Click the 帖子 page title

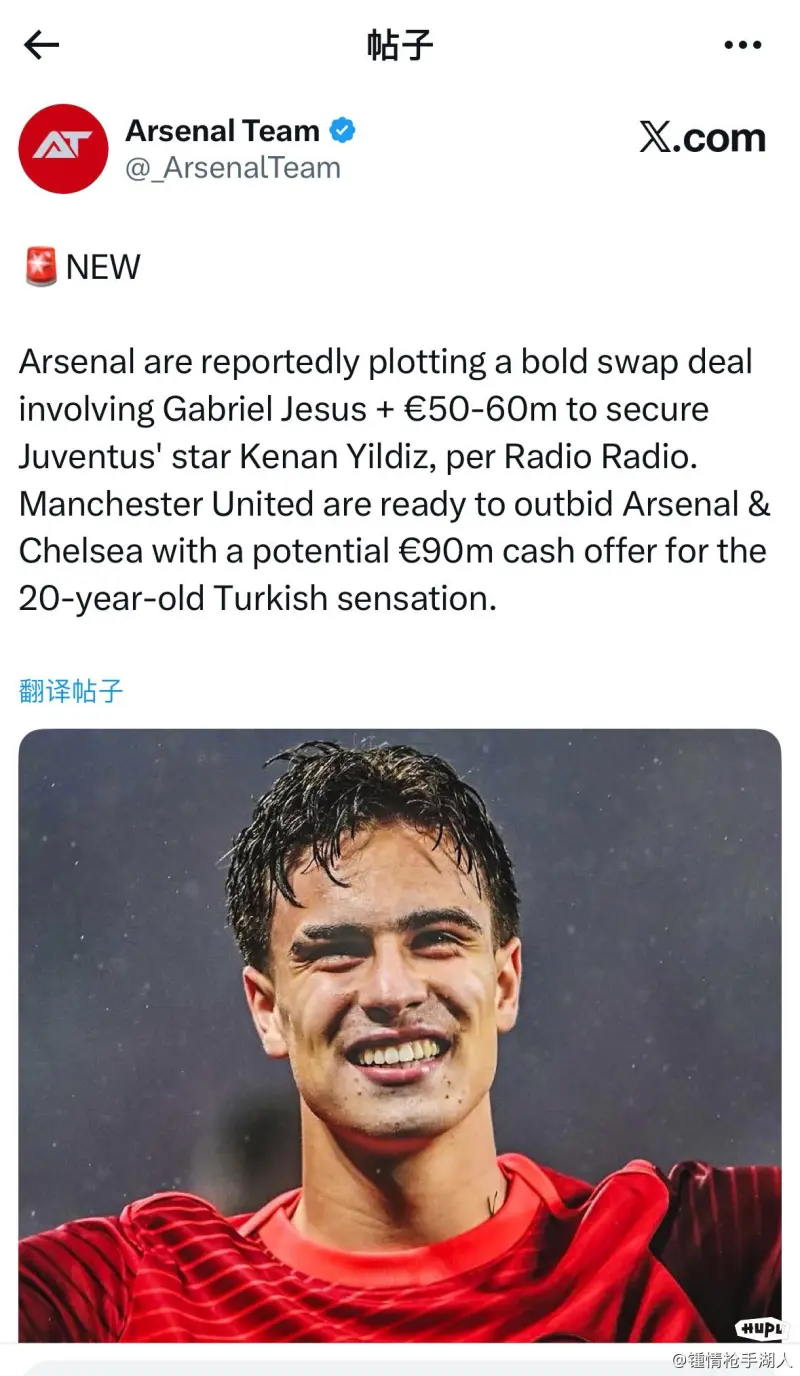tap(400, 45)
